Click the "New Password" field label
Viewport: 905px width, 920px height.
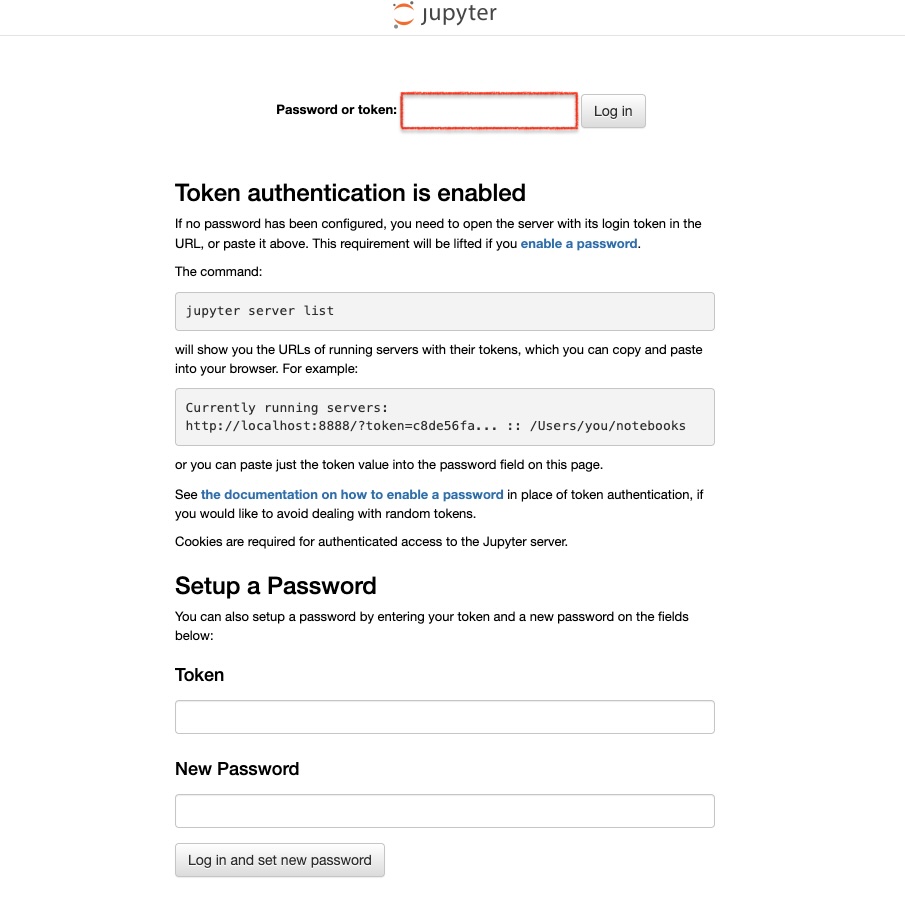pyautogui.click(x=237, y=769)
